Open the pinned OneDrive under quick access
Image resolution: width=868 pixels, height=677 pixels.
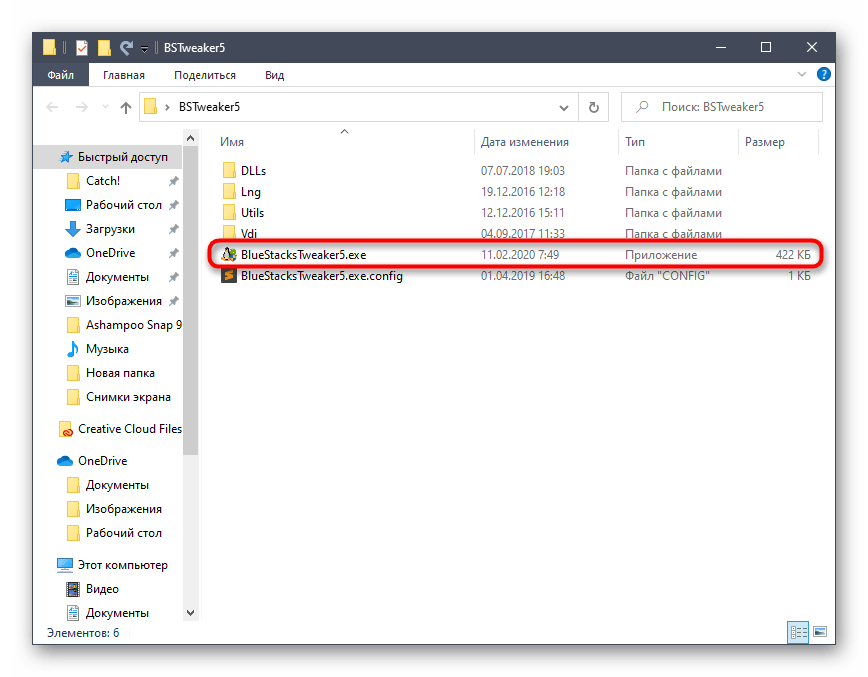(x=110, y=252)
